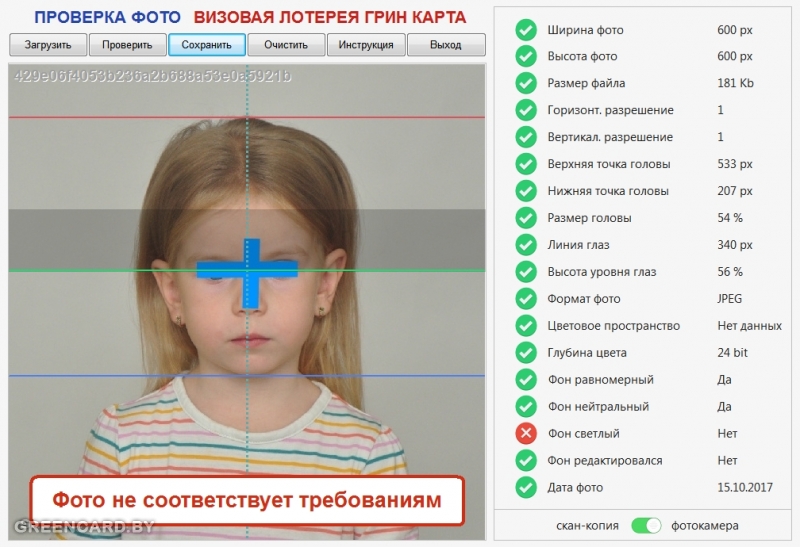Click check icon for Фон равномерный

coord(526,380)
